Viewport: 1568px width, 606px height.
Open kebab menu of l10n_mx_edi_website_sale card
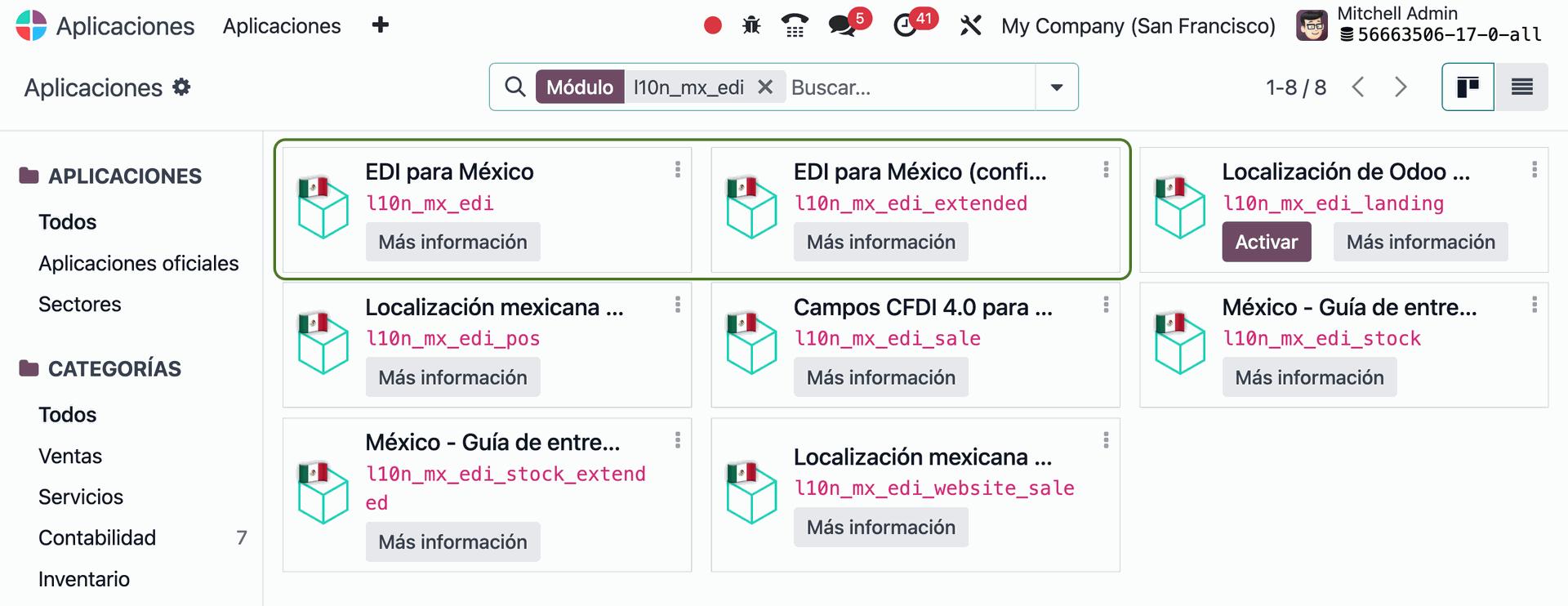pyautogui.click(x=1106, y=440)
